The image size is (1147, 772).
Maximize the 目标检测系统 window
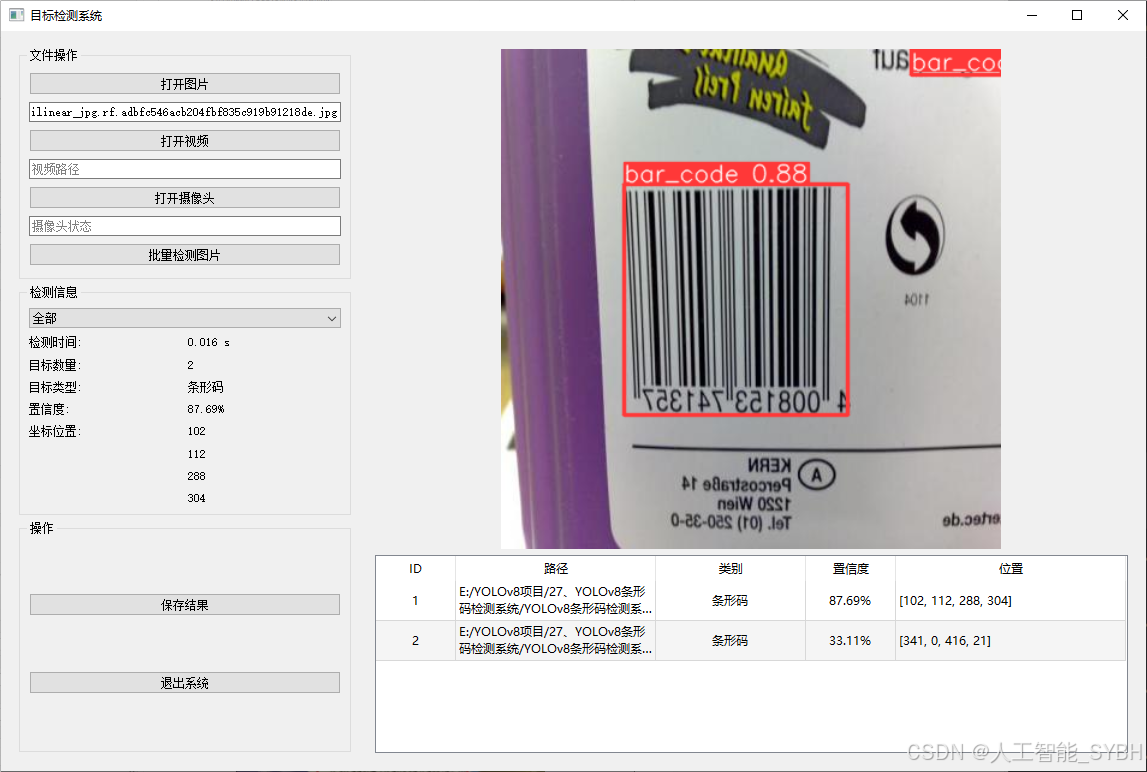coord(1077,15)
